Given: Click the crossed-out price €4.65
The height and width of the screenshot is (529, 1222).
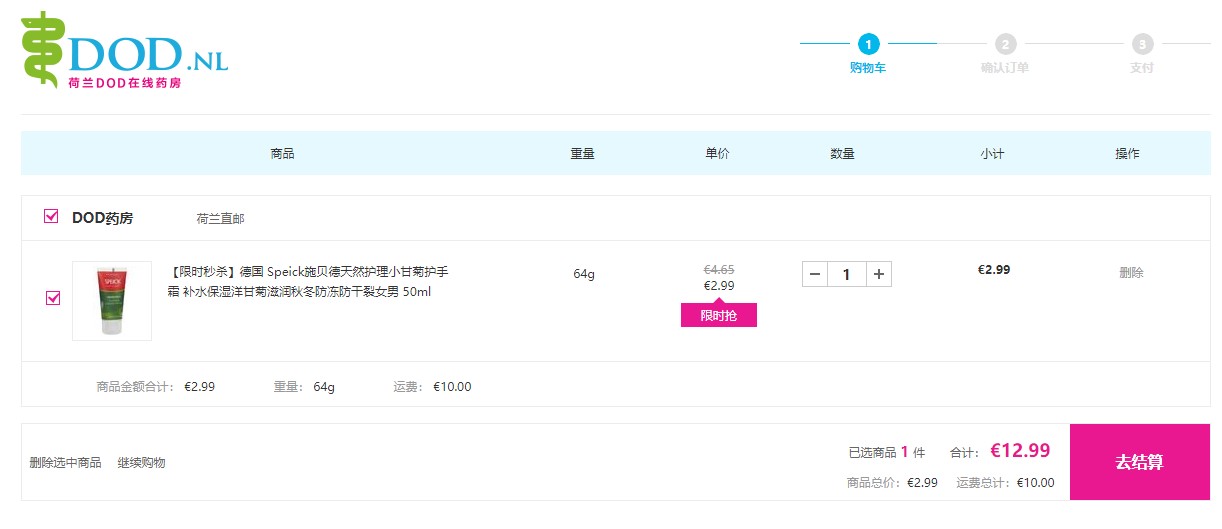Looking at the screenshot, I should click(719, 269).
